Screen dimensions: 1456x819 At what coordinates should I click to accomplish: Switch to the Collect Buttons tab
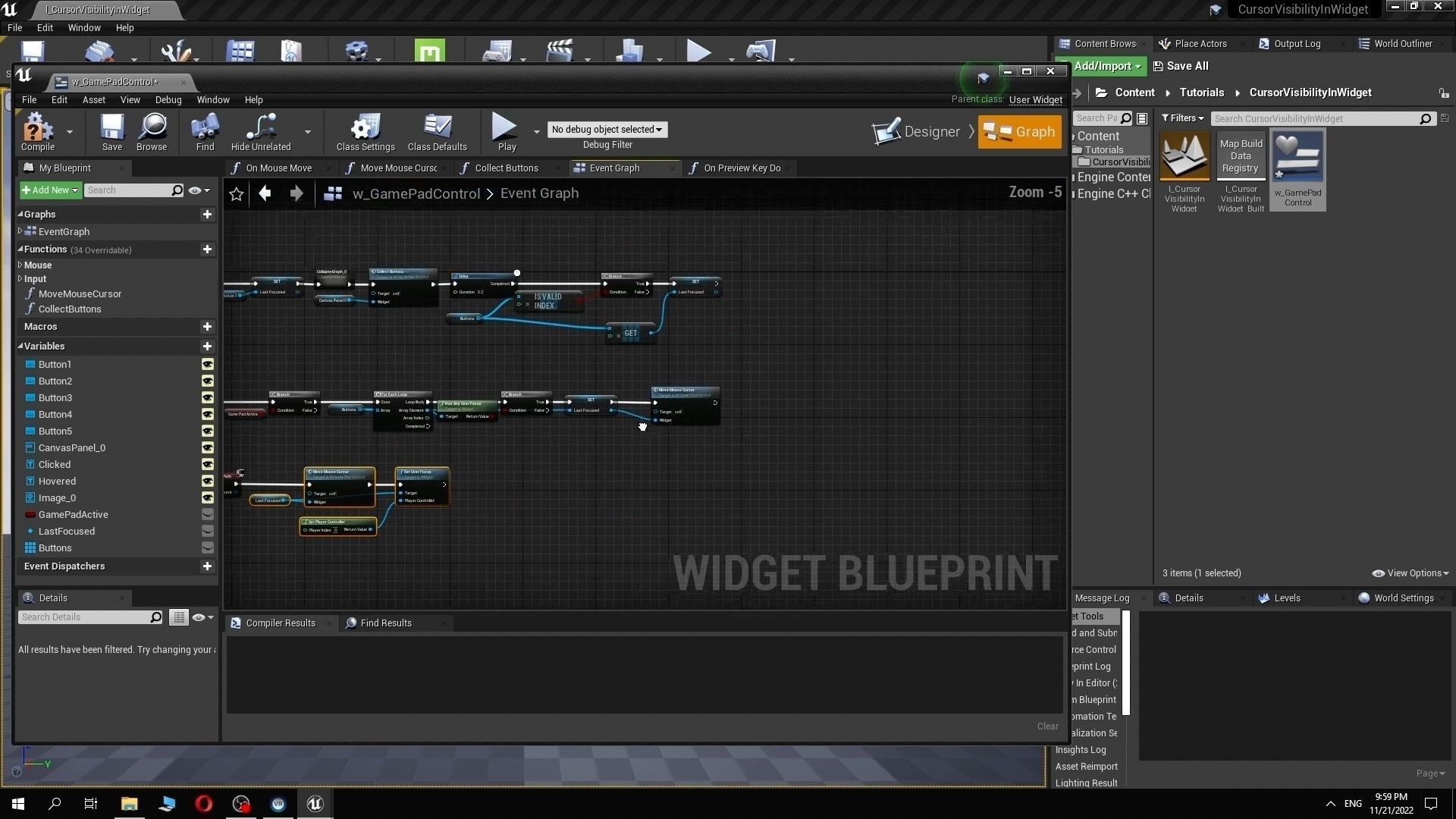pyautogui.click(x=506, y=168)
